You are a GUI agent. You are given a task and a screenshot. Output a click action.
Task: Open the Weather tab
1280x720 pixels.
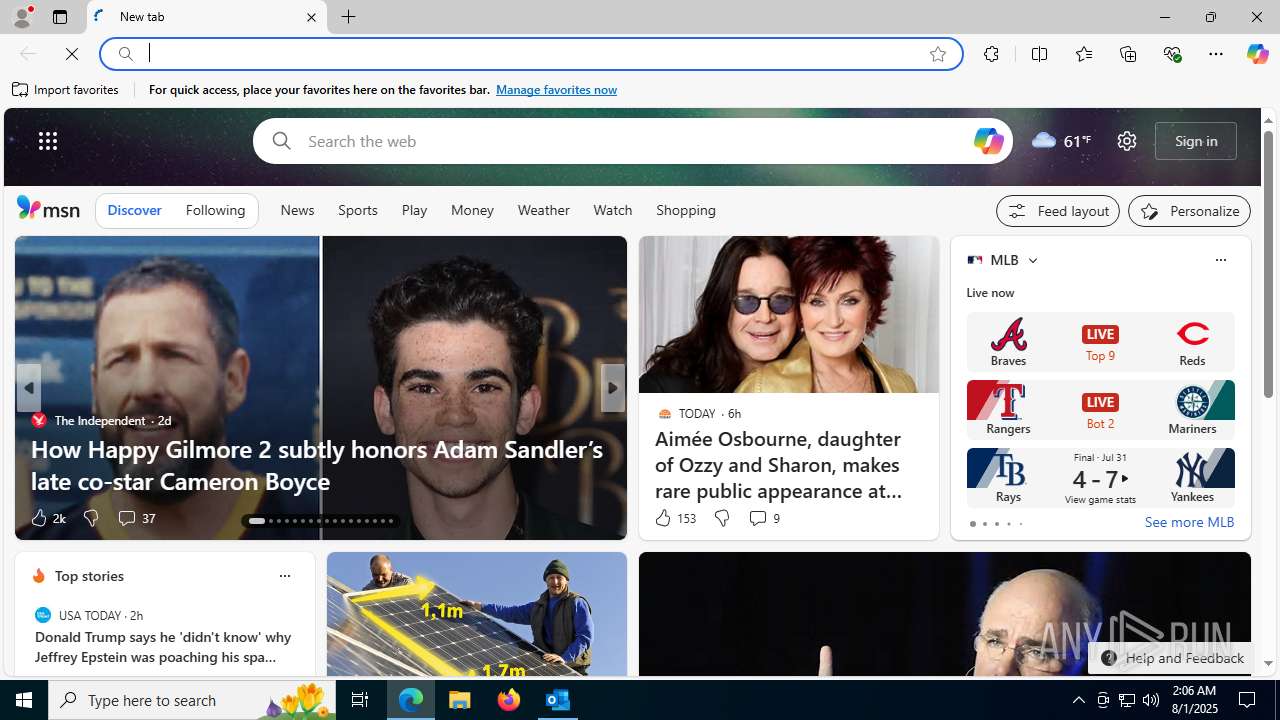543,210
